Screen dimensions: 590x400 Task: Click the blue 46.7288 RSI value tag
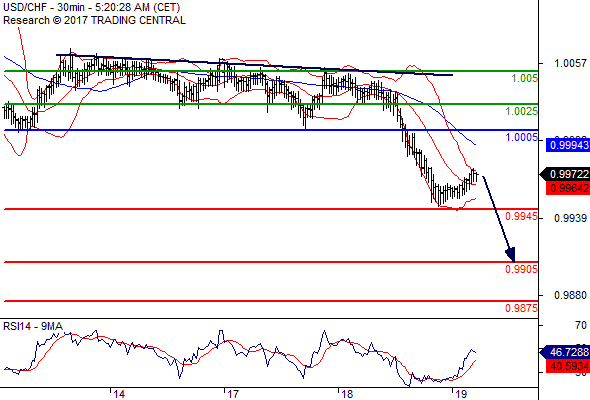(565, 353)
